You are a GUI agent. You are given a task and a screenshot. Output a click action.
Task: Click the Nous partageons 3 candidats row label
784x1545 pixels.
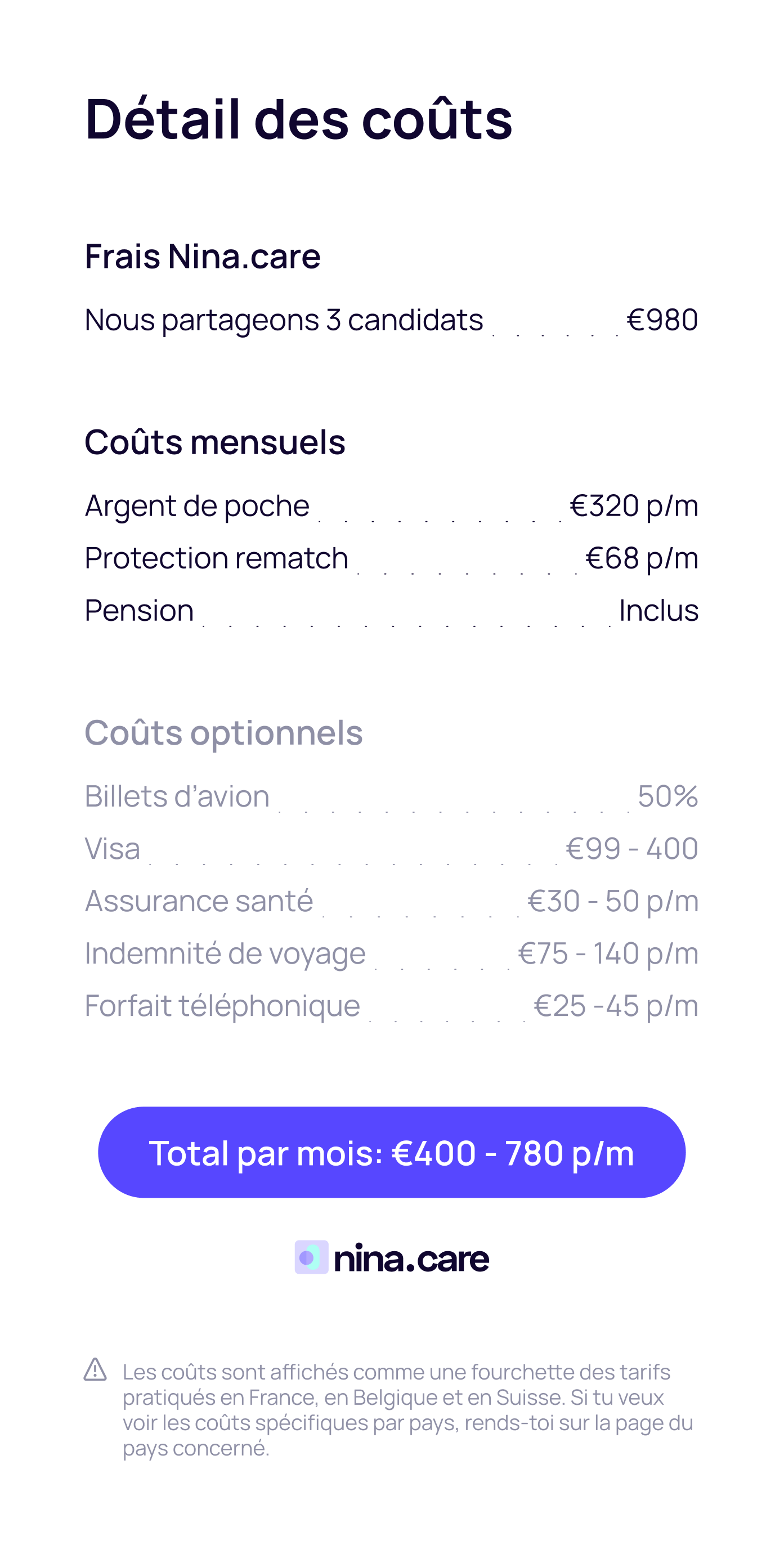click(x=284, y=320)
